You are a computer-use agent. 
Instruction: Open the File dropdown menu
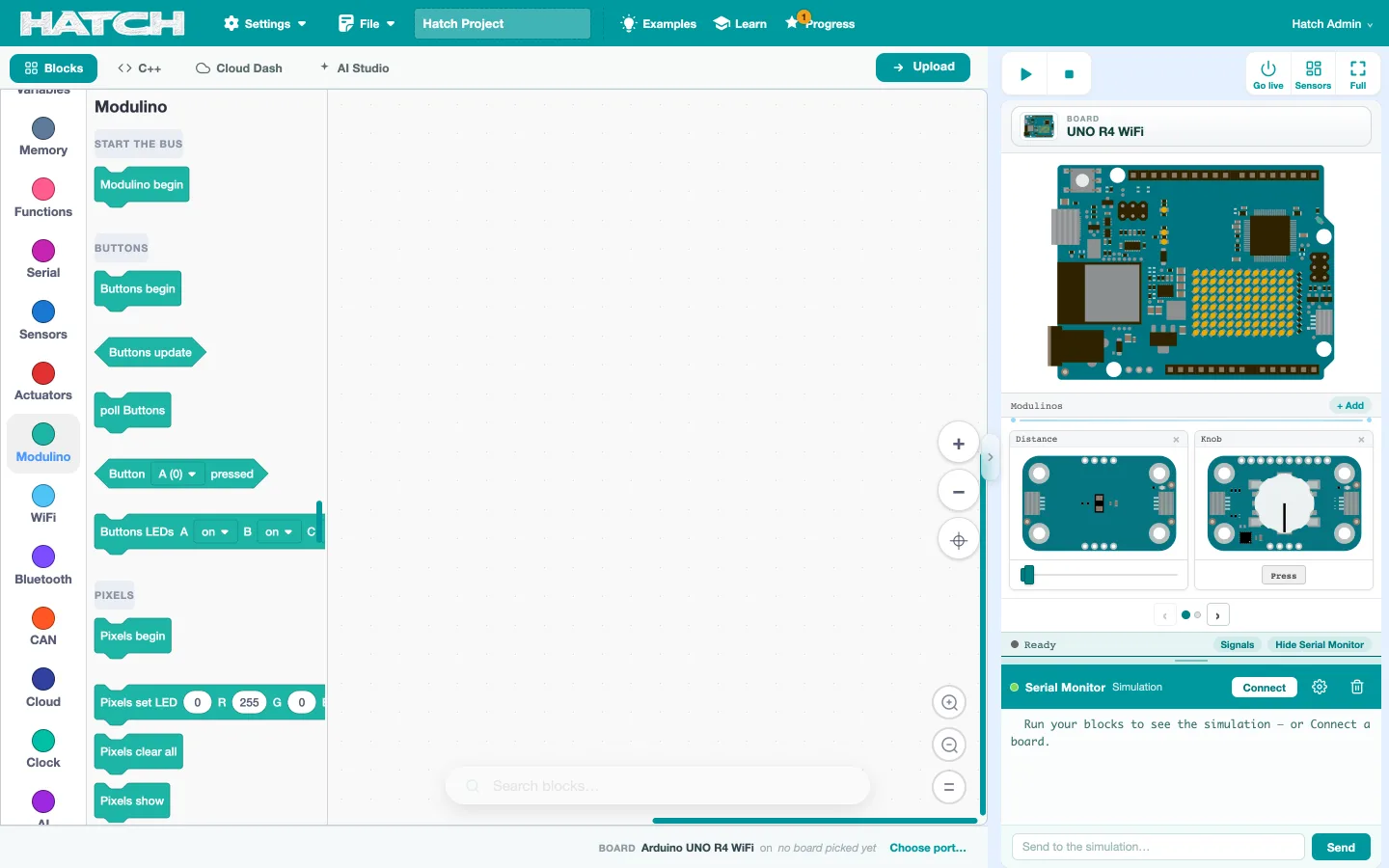coord(367,24)
